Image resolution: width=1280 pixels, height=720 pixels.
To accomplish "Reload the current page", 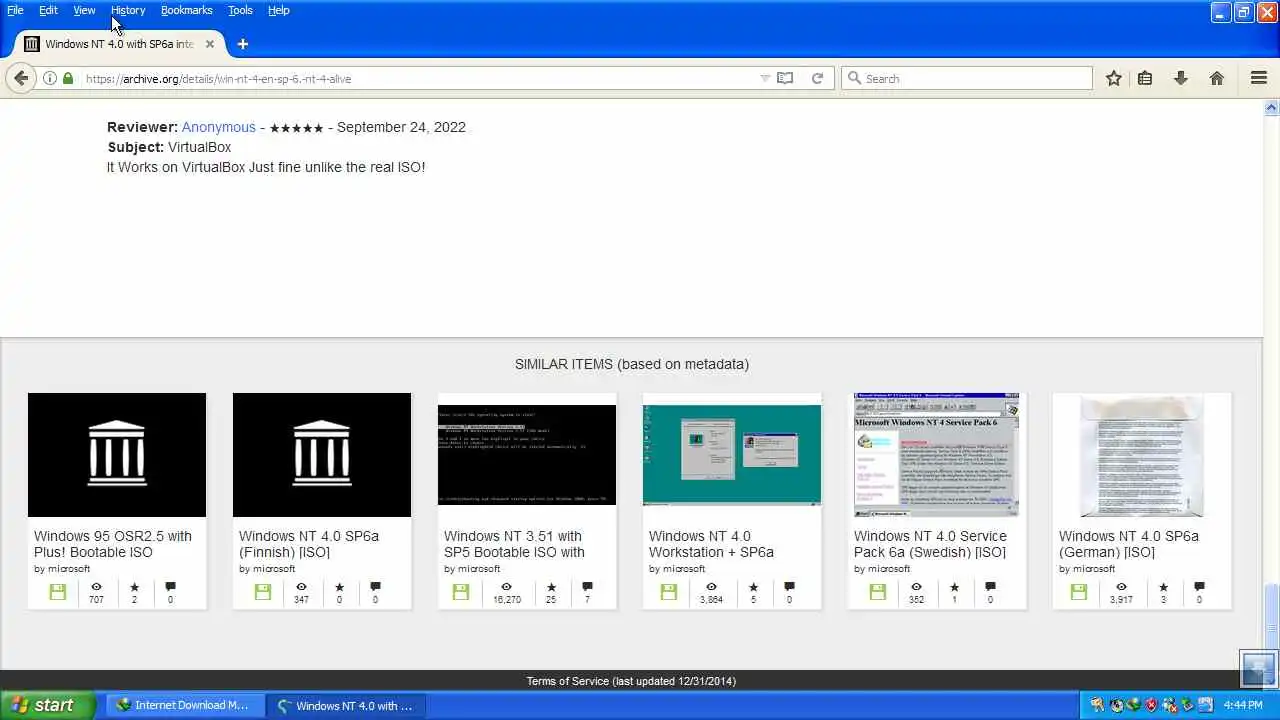I will [x=817, y=78].
